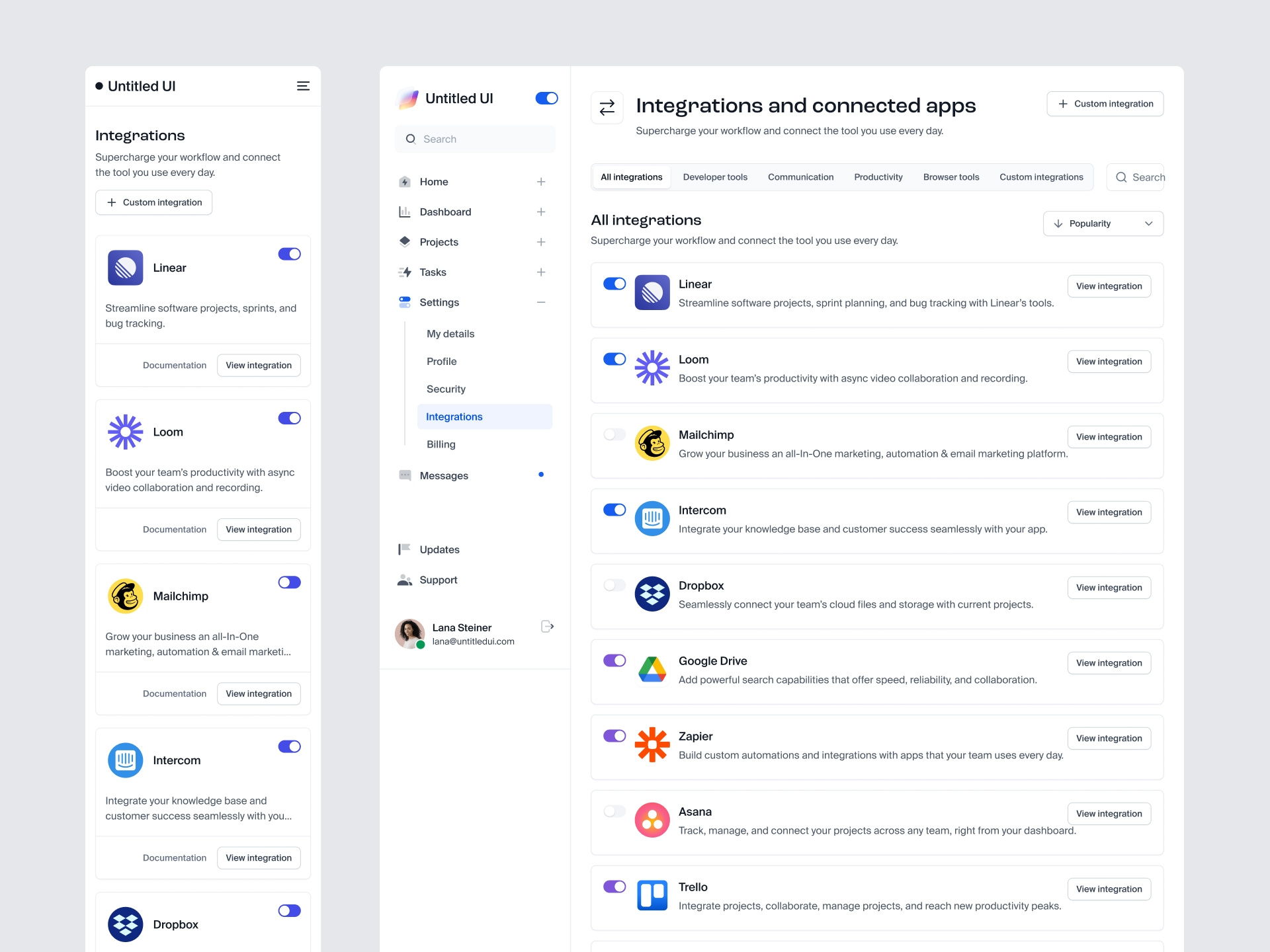1270x952 pixels.
Task: Open the Popularity sort dropdown
Action: [1101, 223]
